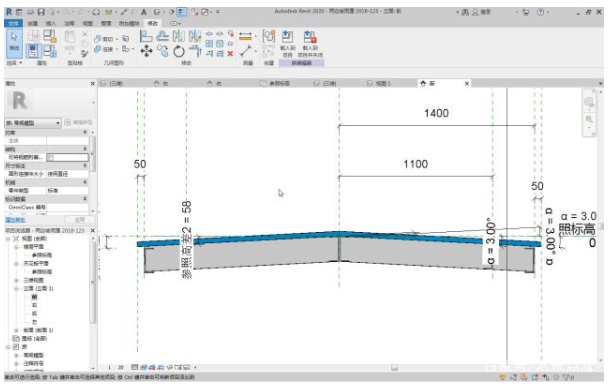Open the Join tool dropdown arrow

[117, 49]
